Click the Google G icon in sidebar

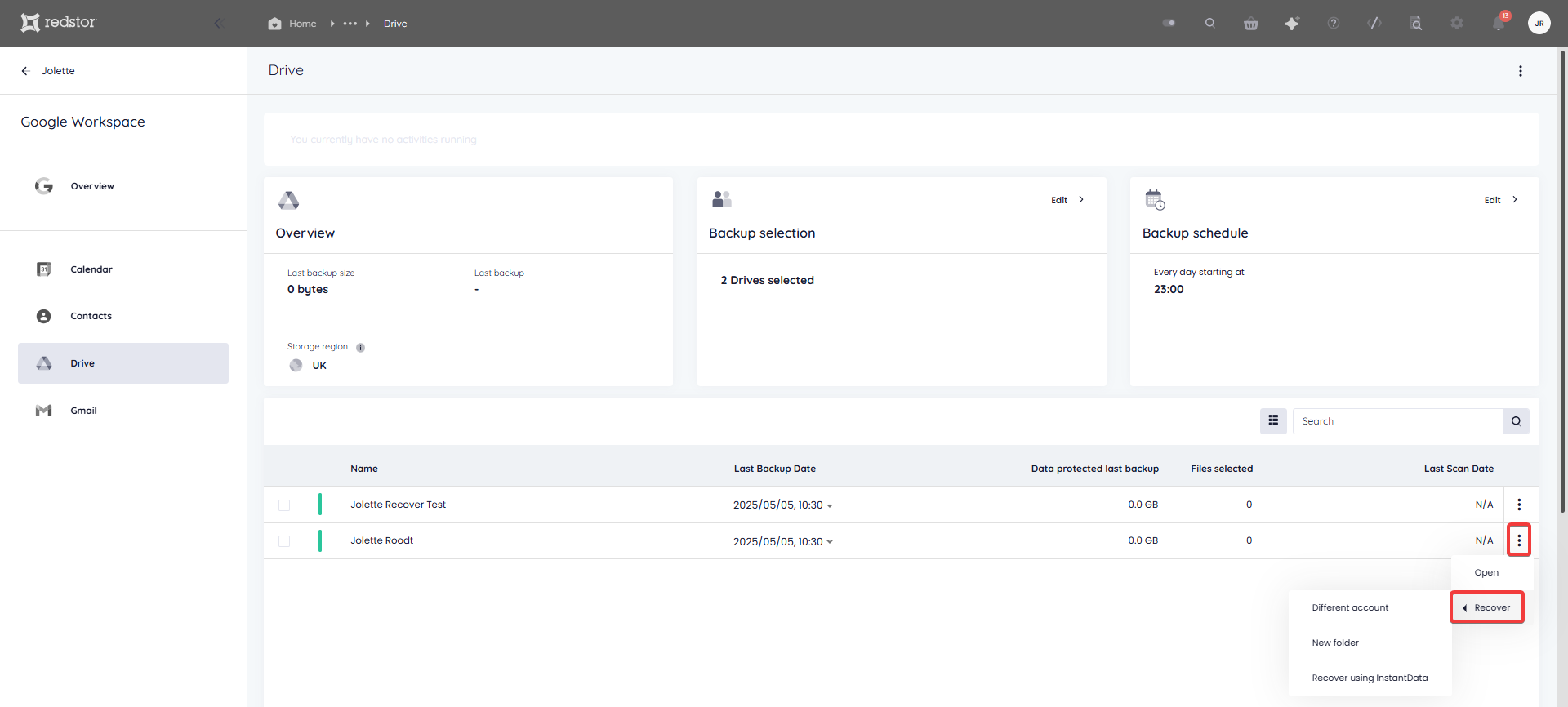(x=44, y=186)
